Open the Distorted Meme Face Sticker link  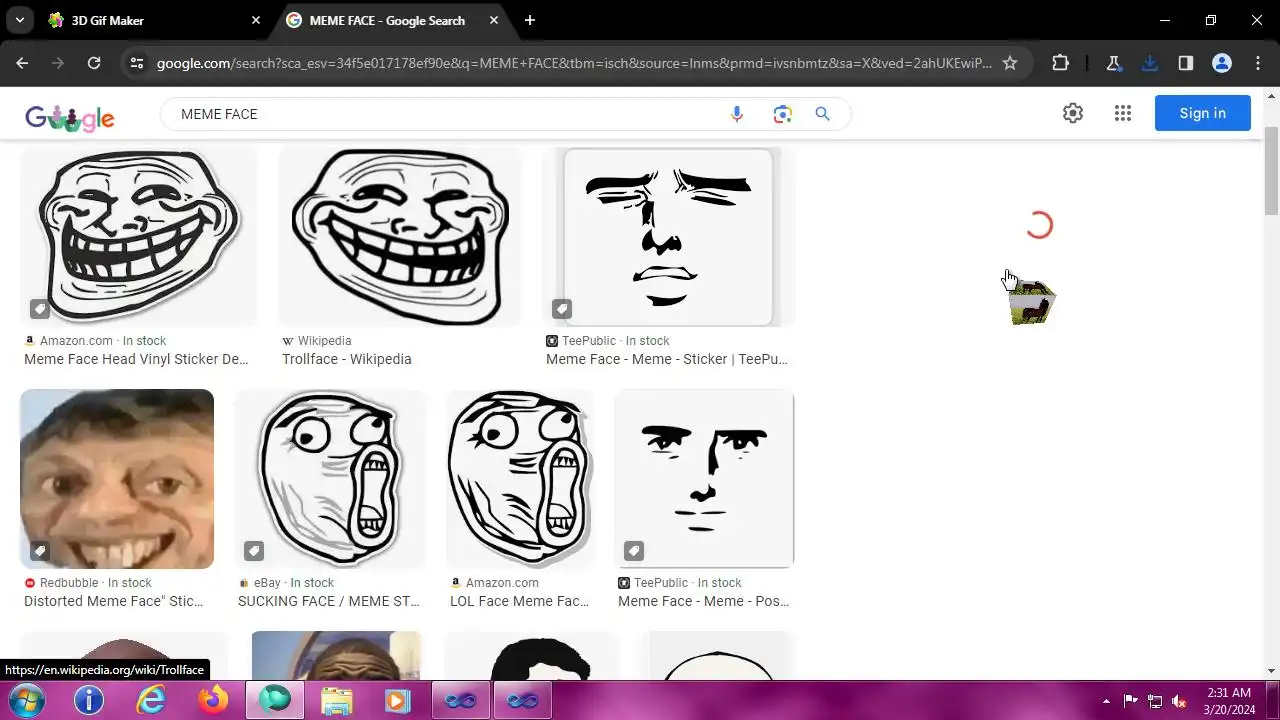(x=114, y=601)
